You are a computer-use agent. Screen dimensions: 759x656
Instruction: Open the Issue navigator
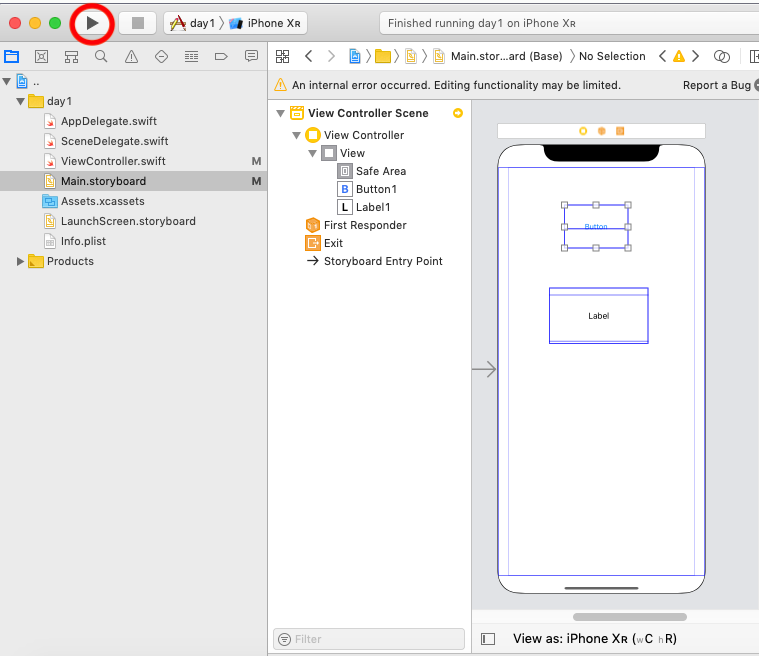coord(131,57)
